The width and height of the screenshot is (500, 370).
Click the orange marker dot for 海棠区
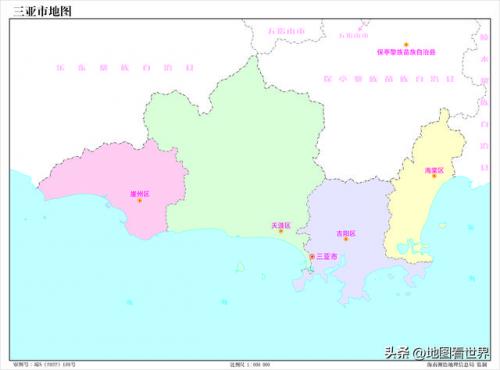tap(434, 176)
